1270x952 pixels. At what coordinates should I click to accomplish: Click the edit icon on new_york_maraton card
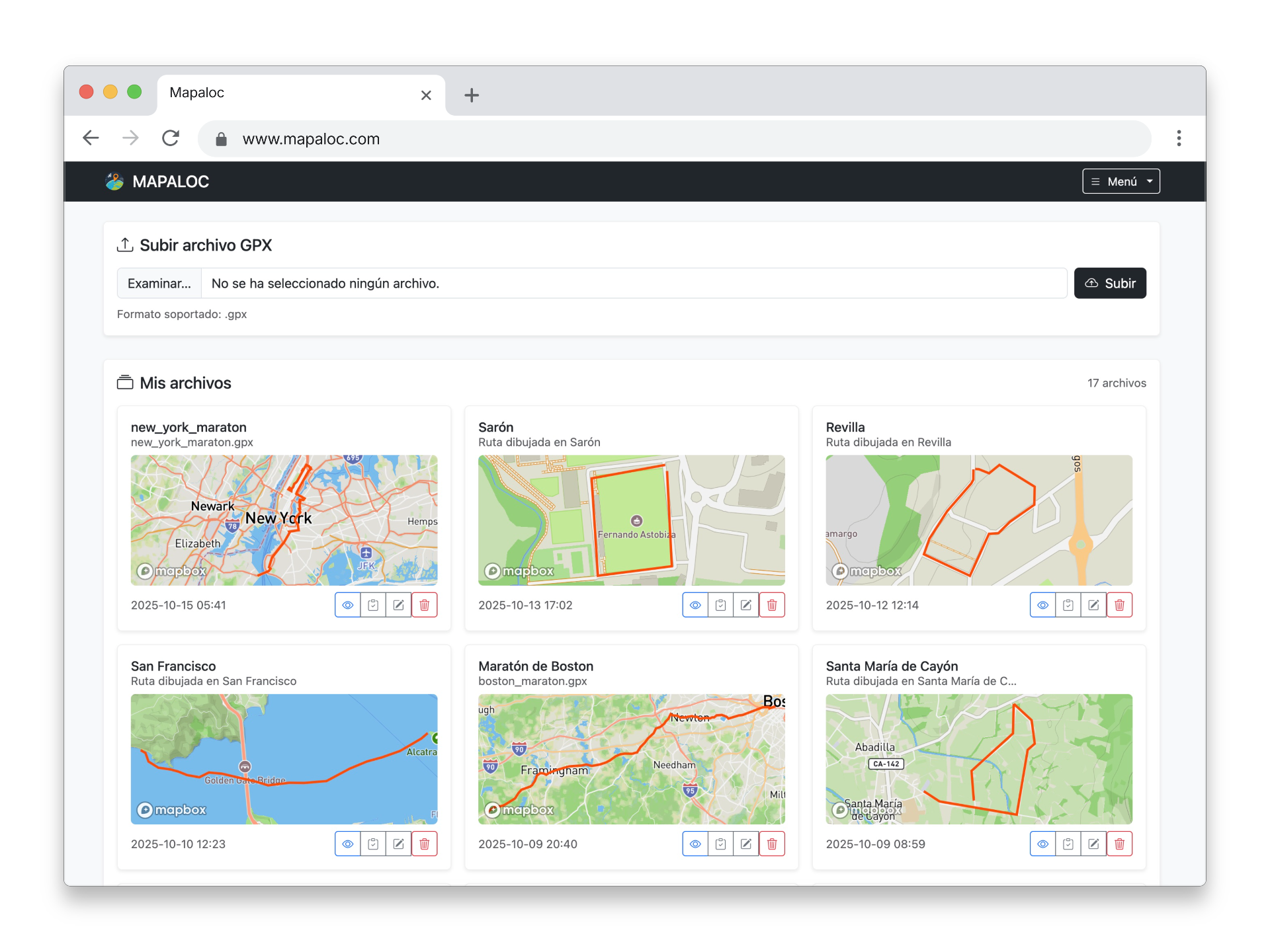pyautogui.click(x=399, y=605)
